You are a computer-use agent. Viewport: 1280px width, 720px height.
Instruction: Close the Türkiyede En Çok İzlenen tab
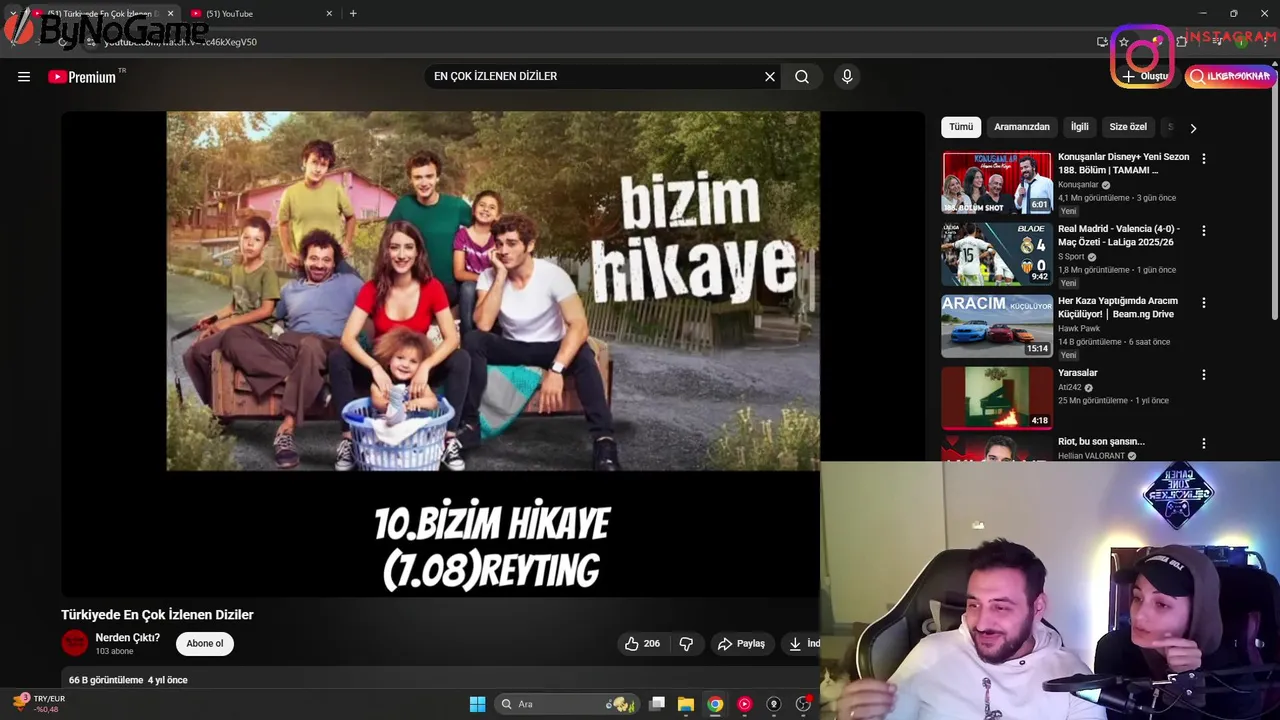pos(170,14)
